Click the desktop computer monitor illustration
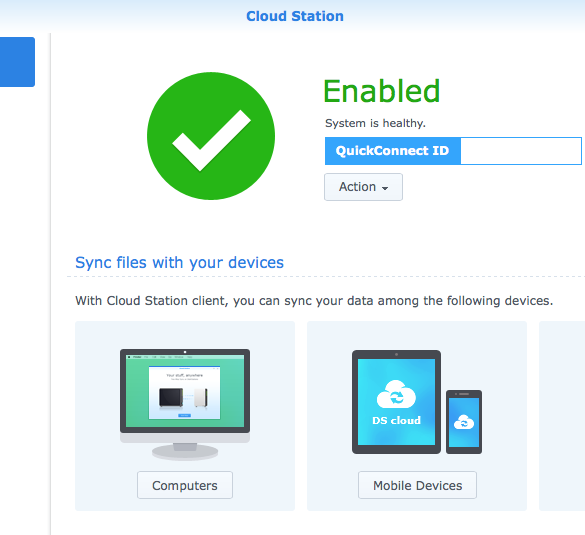Viewport: 585px width, 535px height. pyautogui.click(x=185, y=404)
